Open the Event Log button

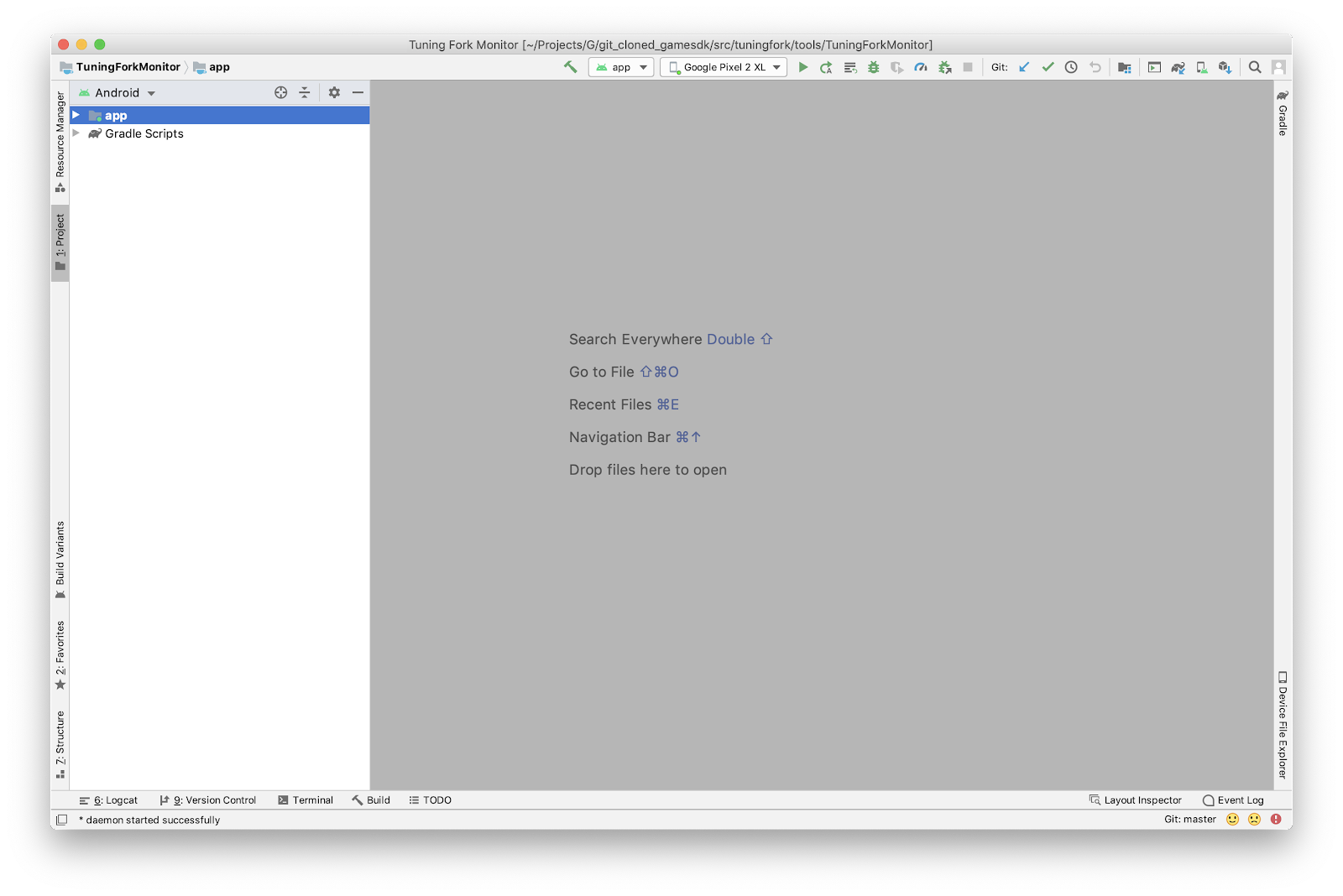(x=1233, y=800)
